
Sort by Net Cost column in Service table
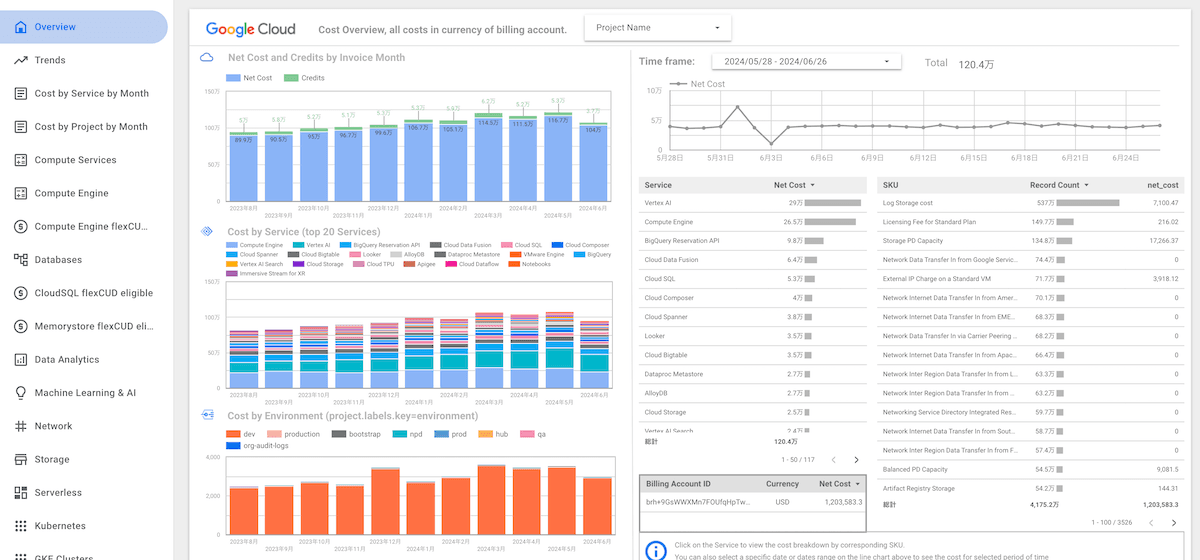pyautogui.click(x=794, y=185)
